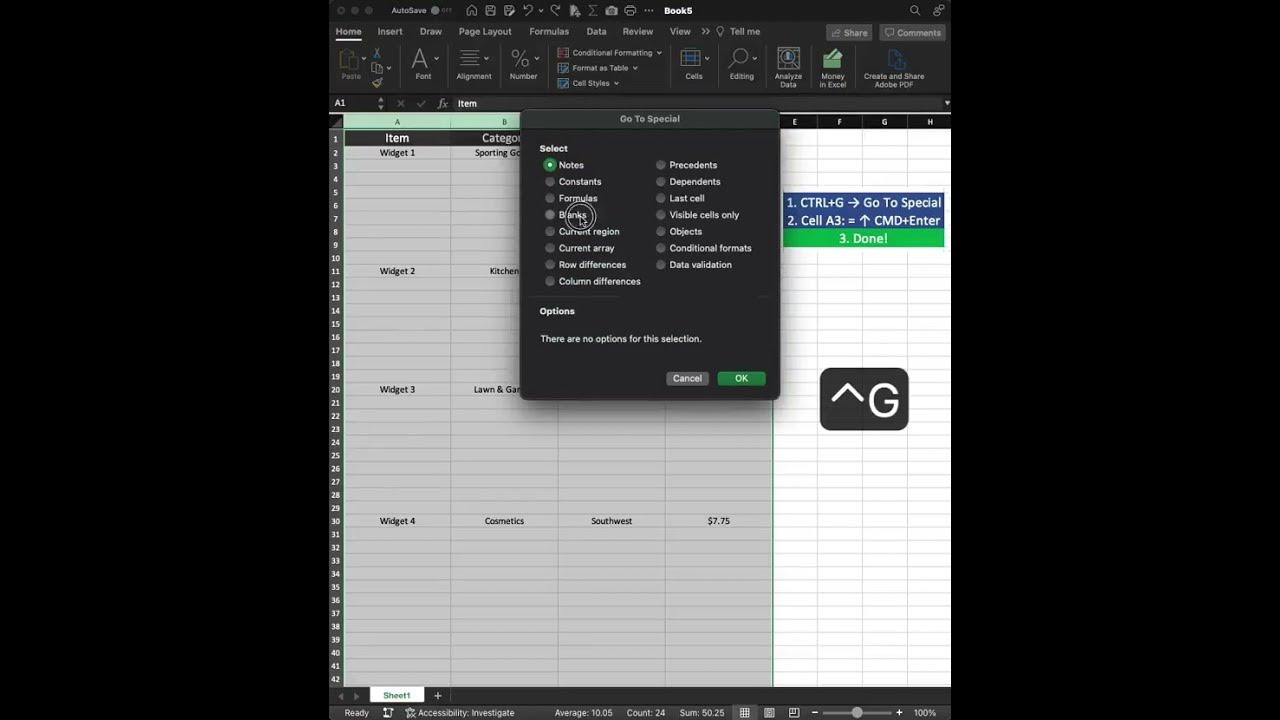Image resolution: width=1280 pixels, height=720 pixels.
Task: Click the Cancel button in dialog
Action: (687, 378)
